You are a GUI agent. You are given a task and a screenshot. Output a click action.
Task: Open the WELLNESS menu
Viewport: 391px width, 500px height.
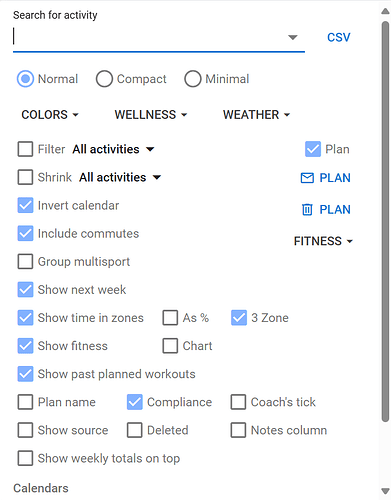151,115
